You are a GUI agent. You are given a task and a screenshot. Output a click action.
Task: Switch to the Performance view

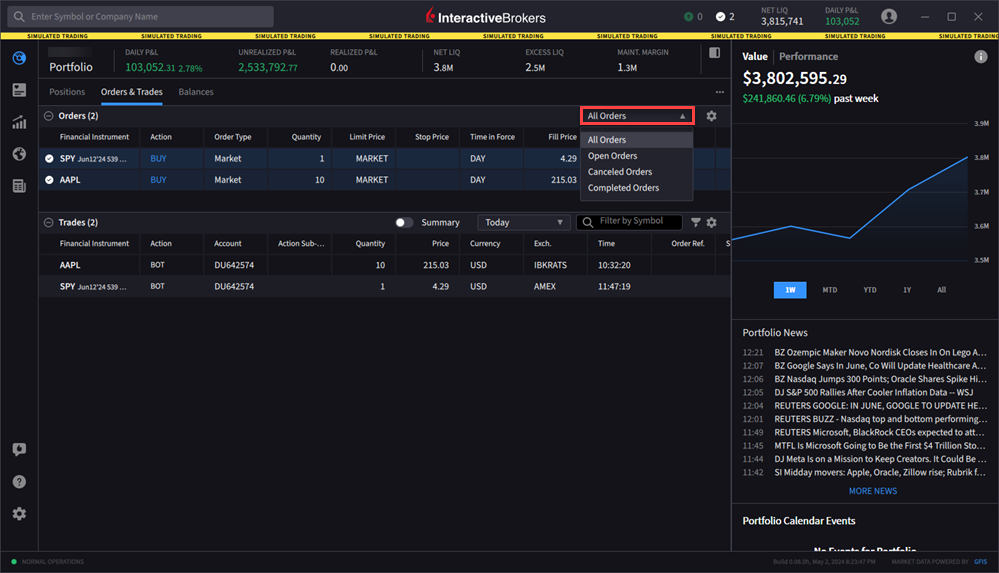[809, 56]
